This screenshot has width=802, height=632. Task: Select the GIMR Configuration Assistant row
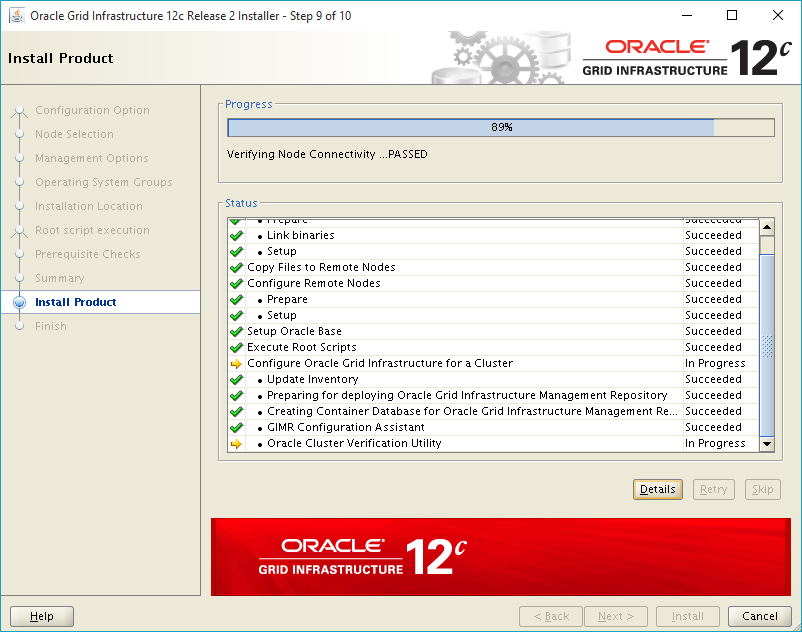[x=494, y=427]
